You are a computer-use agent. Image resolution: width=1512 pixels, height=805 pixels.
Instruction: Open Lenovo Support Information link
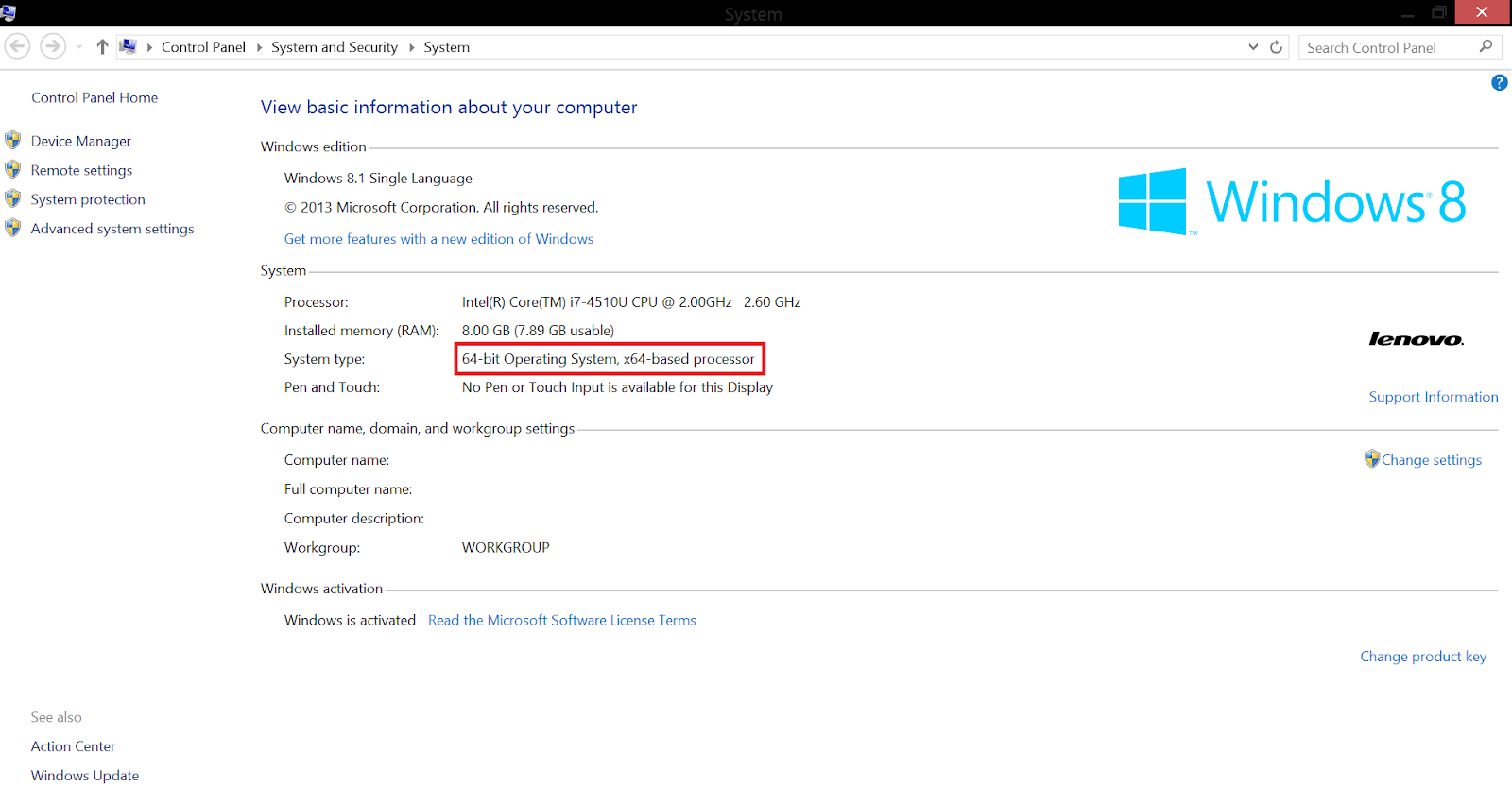[1434, 397]
